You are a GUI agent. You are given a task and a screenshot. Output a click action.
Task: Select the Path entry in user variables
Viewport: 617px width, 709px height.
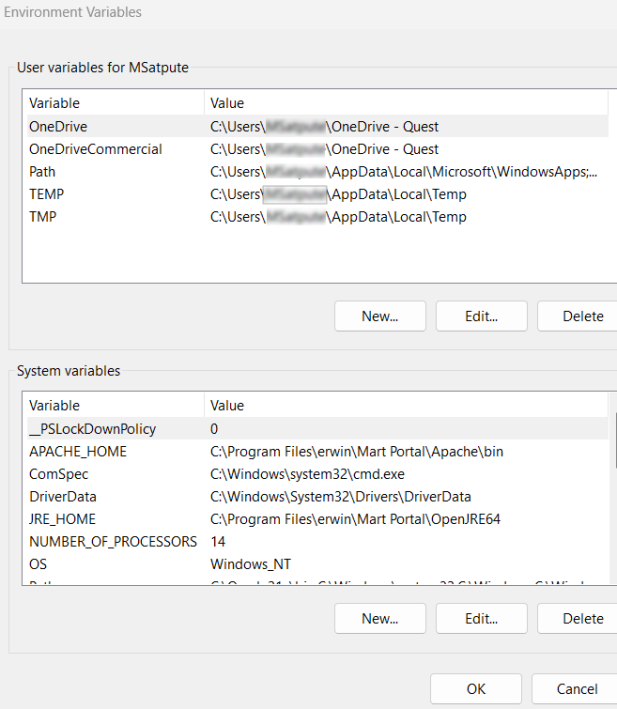tap(43, 172)
